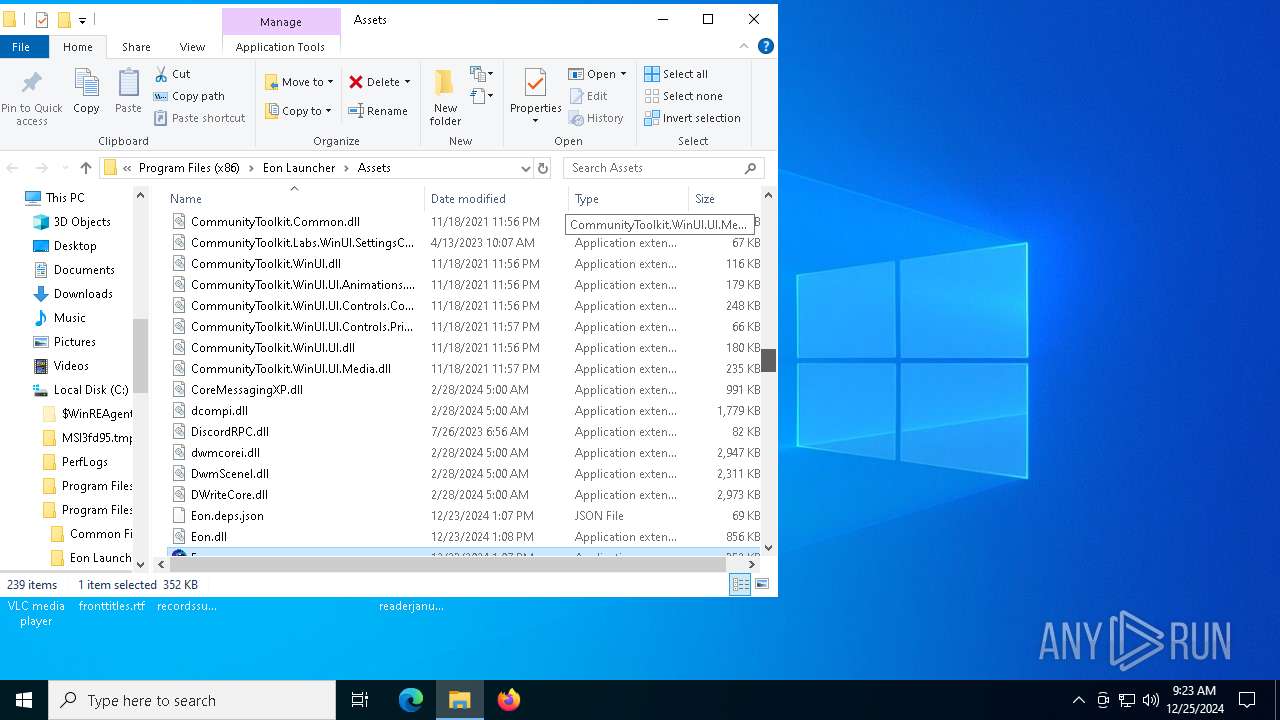Navigate to Program Files (x86) breadcrumb

(189, 168)
